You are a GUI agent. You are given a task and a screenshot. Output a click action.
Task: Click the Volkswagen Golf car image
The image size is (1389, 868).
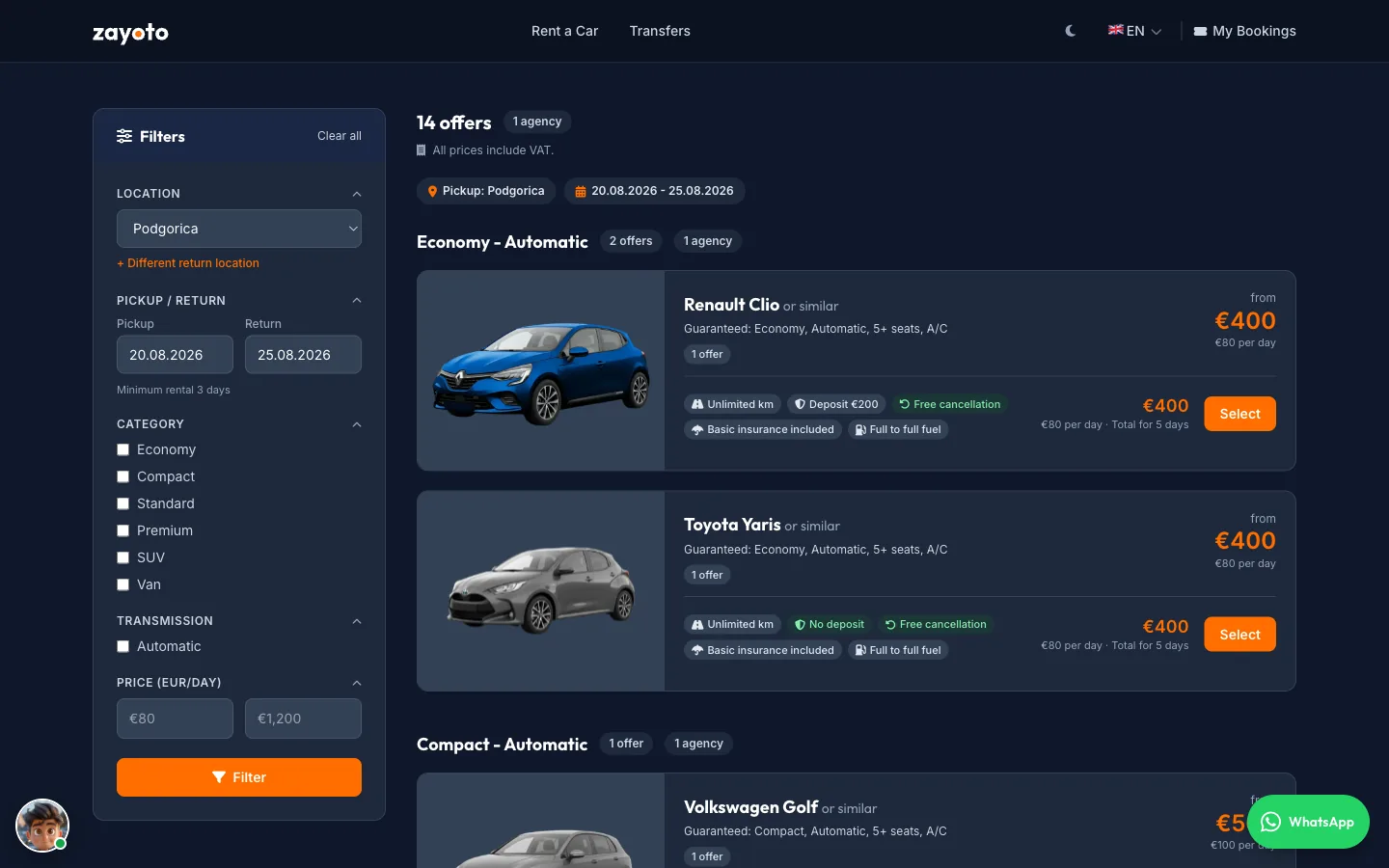[541, 821]
